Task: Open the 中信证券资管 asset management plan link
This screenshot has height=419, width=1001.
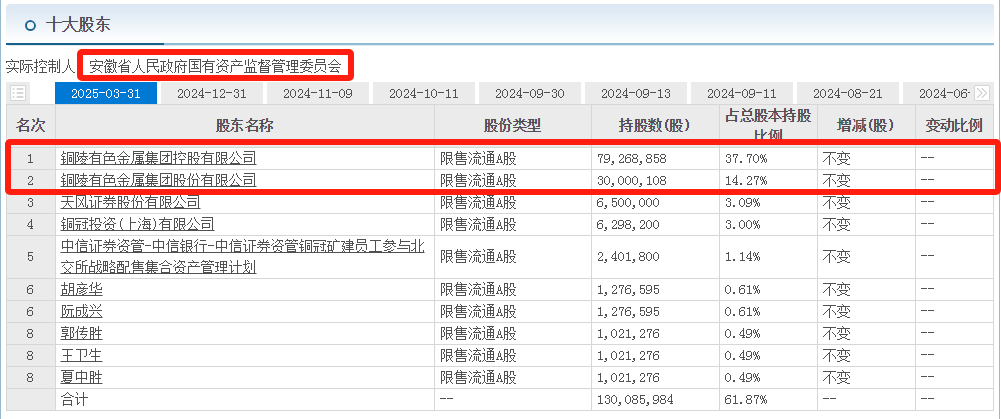Action: [x=243, y=256]
